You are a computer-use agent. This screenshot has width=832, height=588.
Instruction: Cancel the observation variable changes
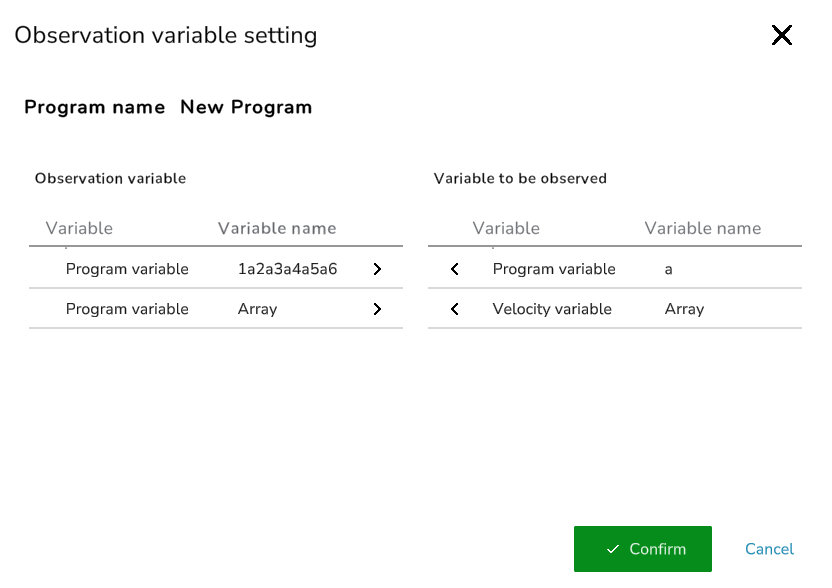click(769, 549)
